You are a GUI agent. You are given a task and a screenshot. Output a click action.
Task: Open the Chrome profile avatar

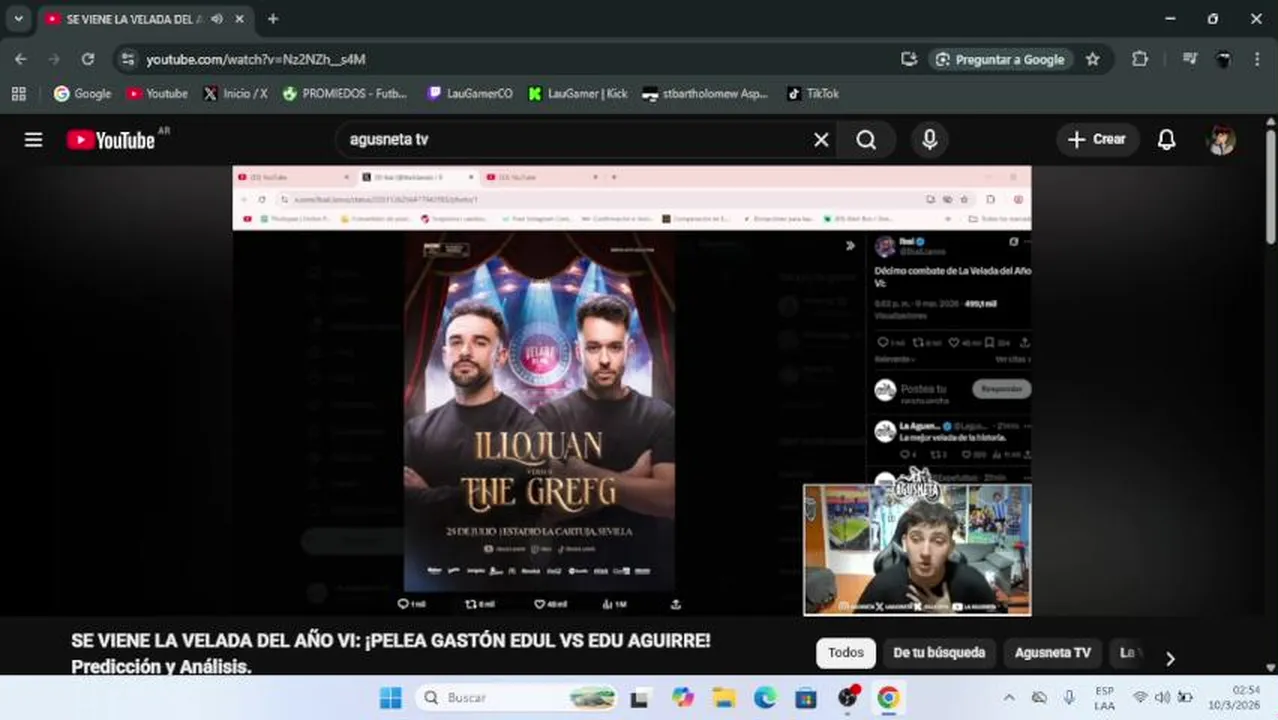pos(1223,59)
